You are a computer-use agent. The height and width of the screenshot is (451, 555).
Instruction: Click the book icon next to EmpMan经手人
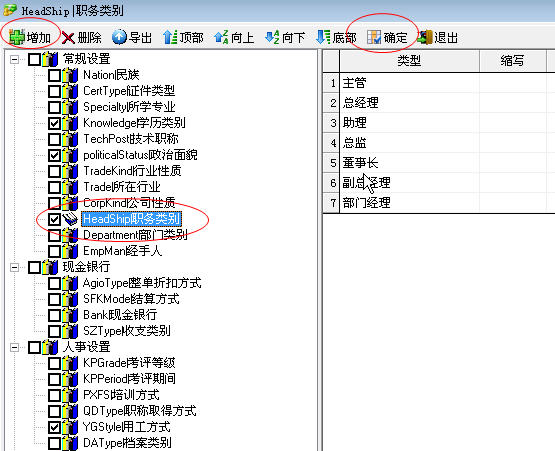click(70, 251)
